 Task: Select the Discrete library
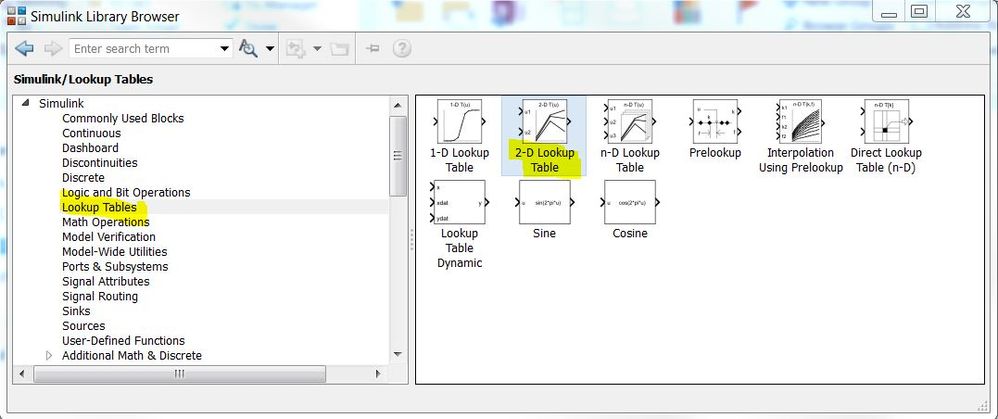click(x=83, y=178)
